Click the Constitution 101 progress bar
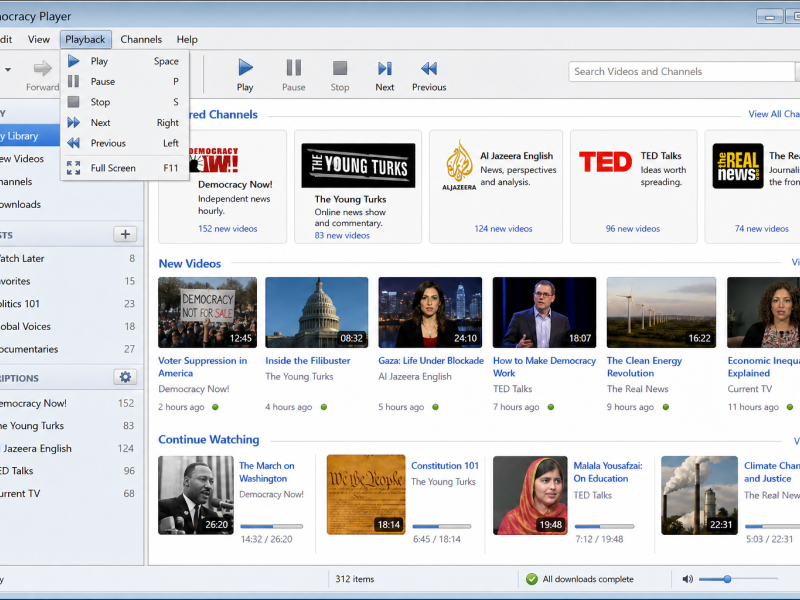800x600 pixels. pos(441,526)
